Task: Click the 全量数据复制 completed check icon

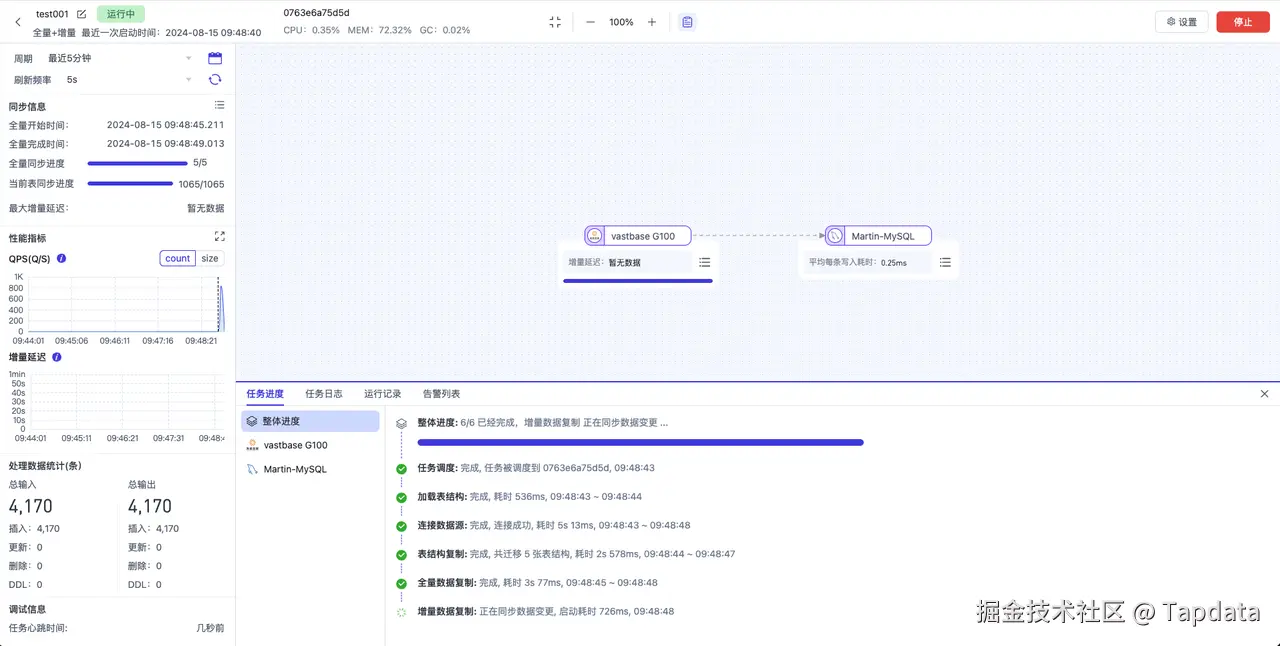Action: click(x=401, y=583)
